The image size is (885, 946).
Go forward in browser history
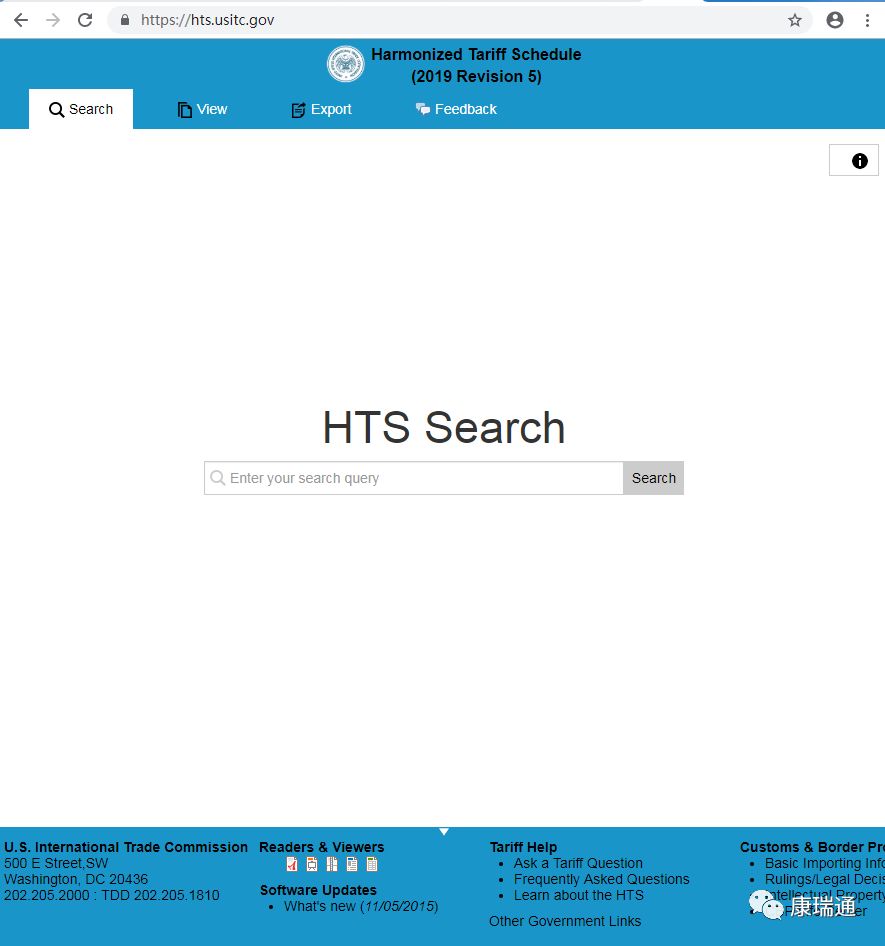[53, 20]
